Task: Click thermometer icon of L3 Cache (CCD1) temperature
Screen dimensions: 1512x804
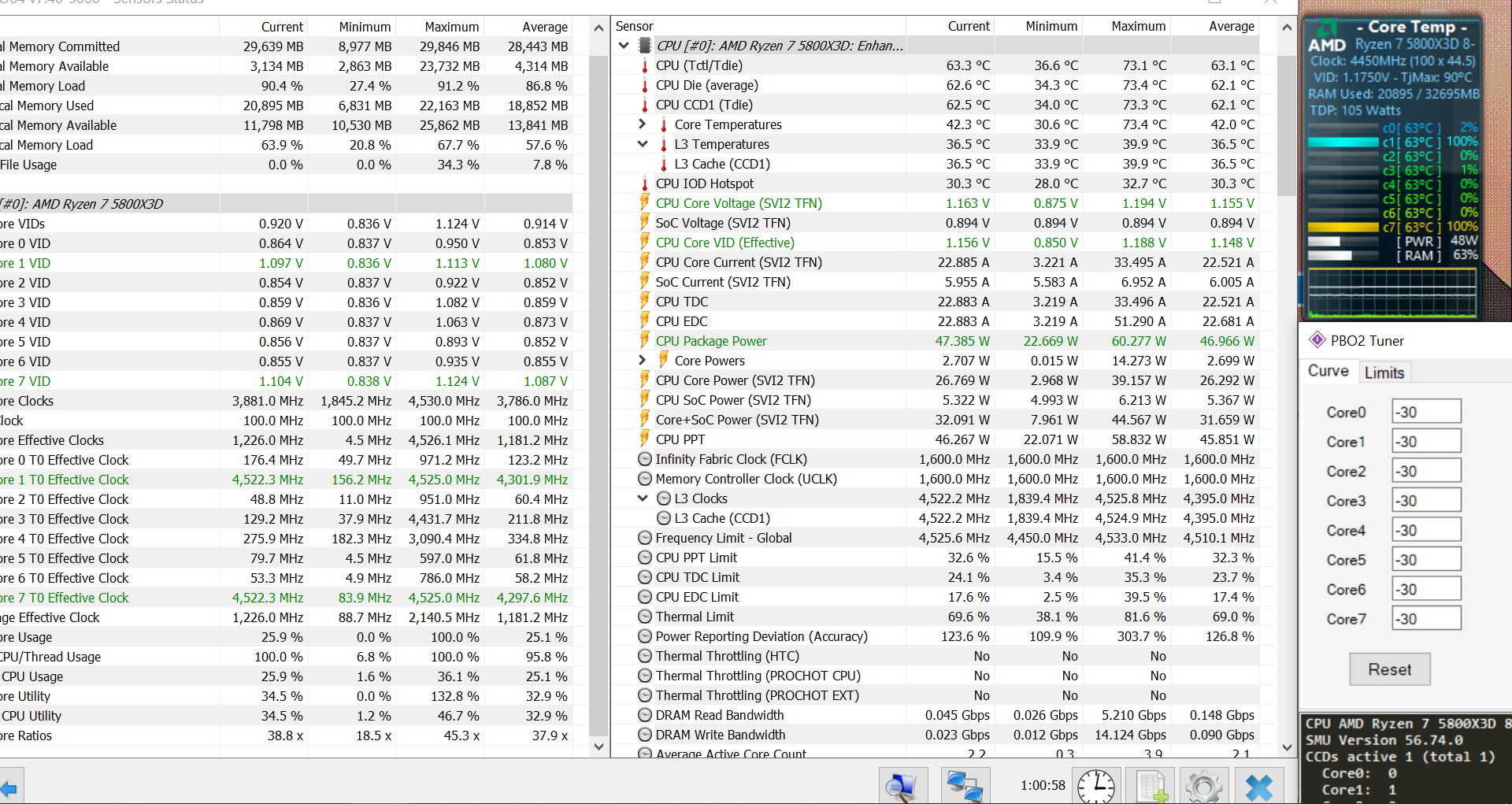Action: [664, 164]
